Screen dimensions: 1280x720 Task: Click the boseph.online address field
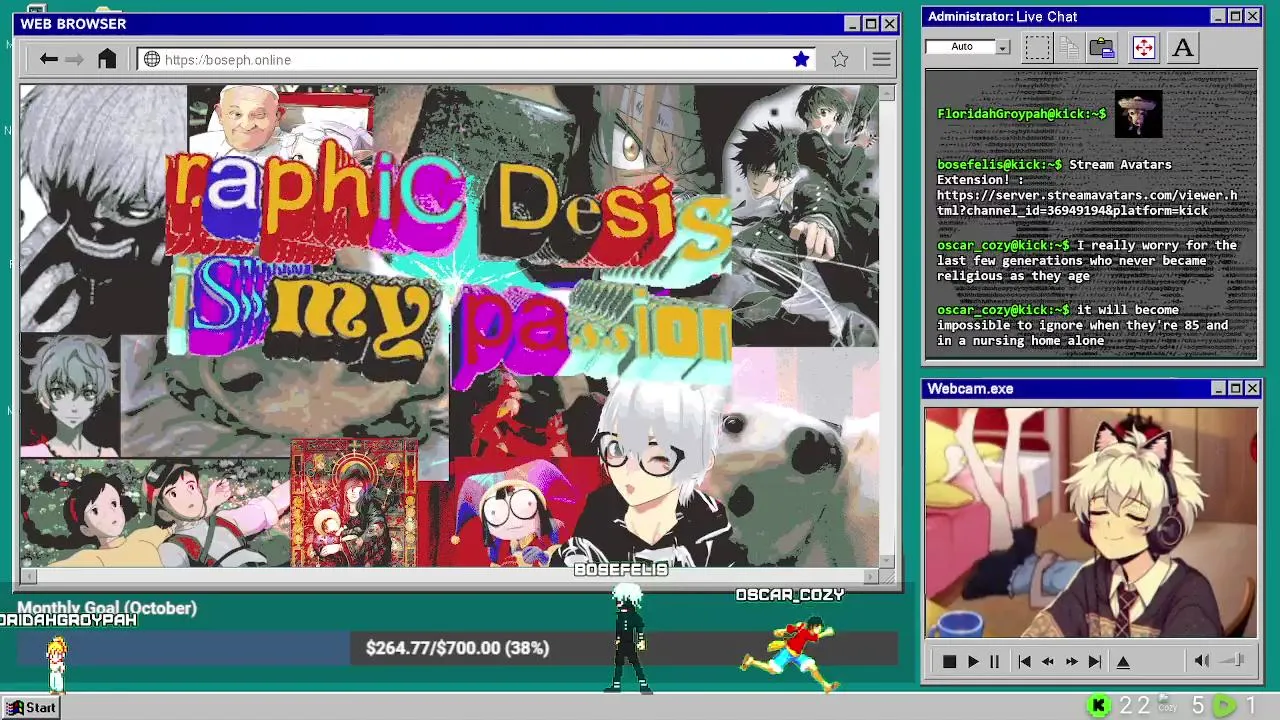point(475,59)
